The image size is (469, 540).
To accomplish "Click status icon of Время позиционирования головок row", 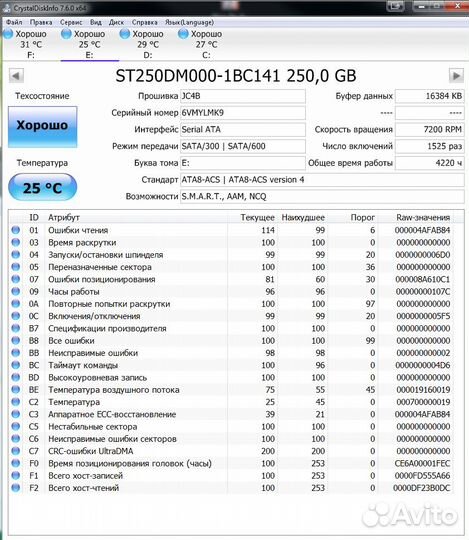I will pyautogui.click(x=15, y=463).
